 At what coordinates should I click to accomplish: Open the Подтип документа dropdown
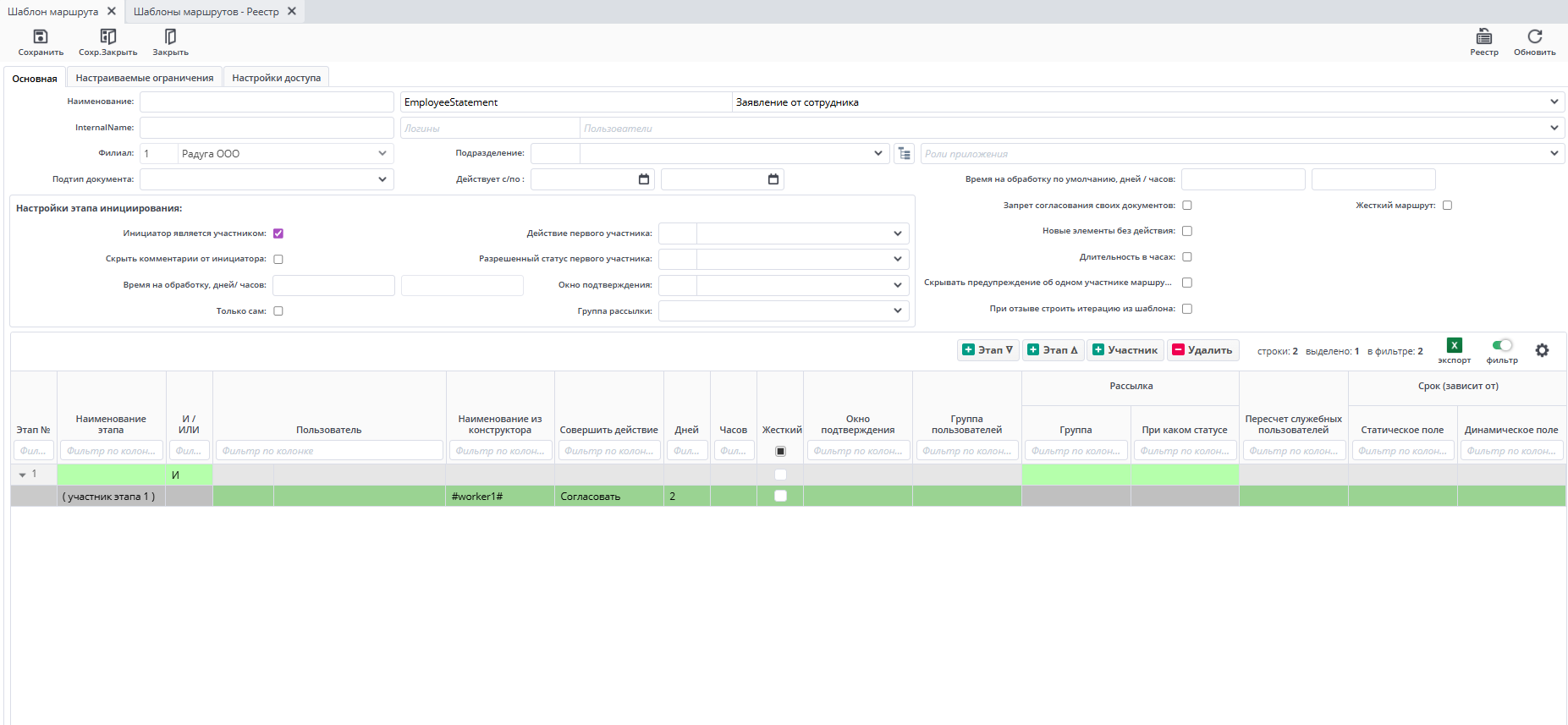[x=382, y=179]
